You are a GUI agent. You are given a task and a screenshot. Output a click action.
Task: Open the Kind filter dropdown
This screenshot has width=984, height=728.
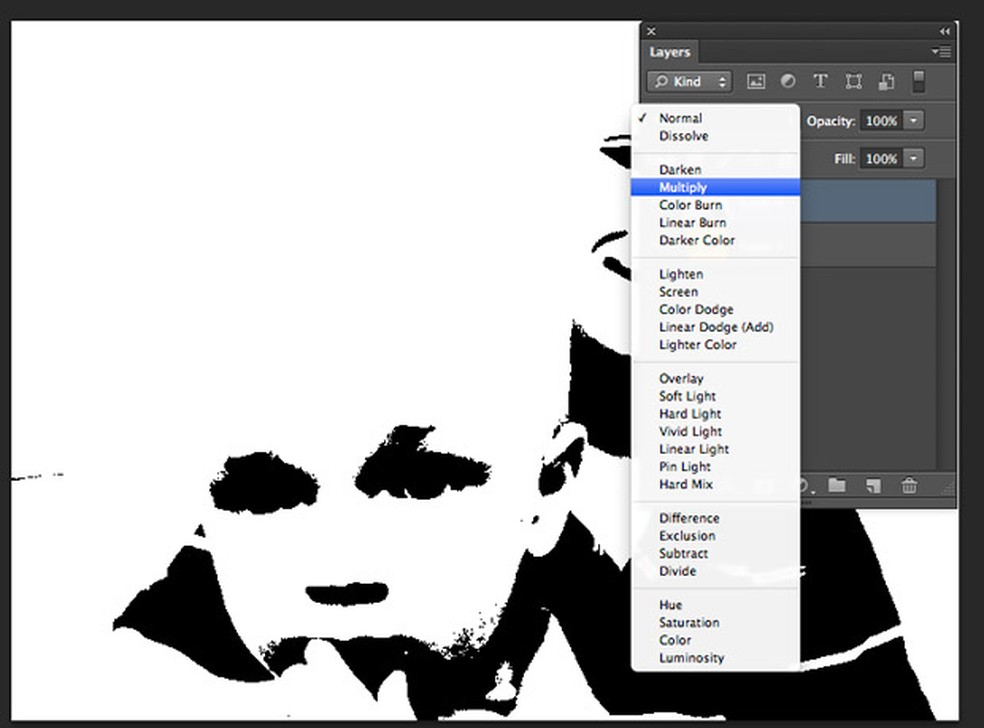coord(689,82)
